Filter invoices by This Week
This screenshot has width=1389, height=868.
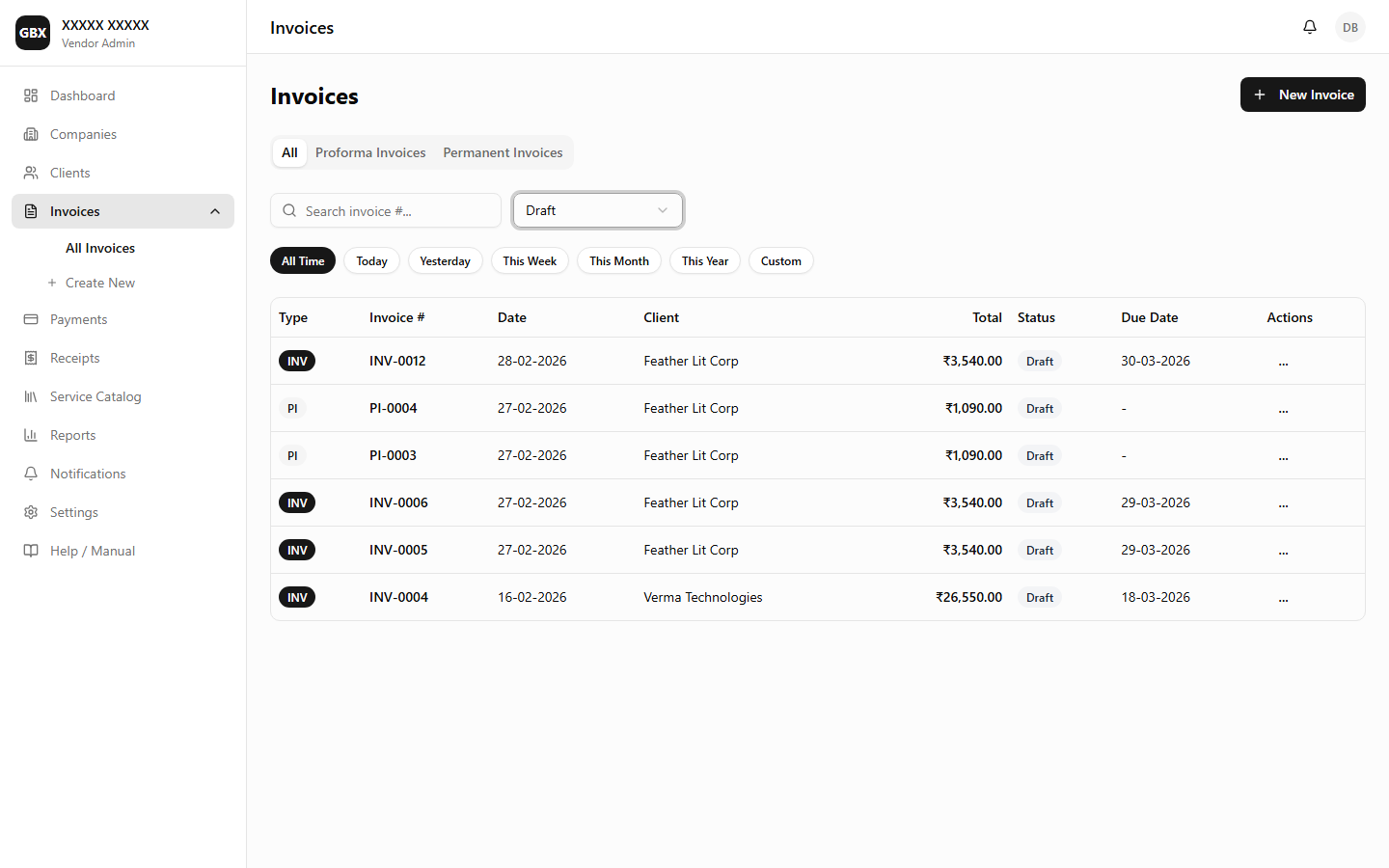click(x=530, y=260)
